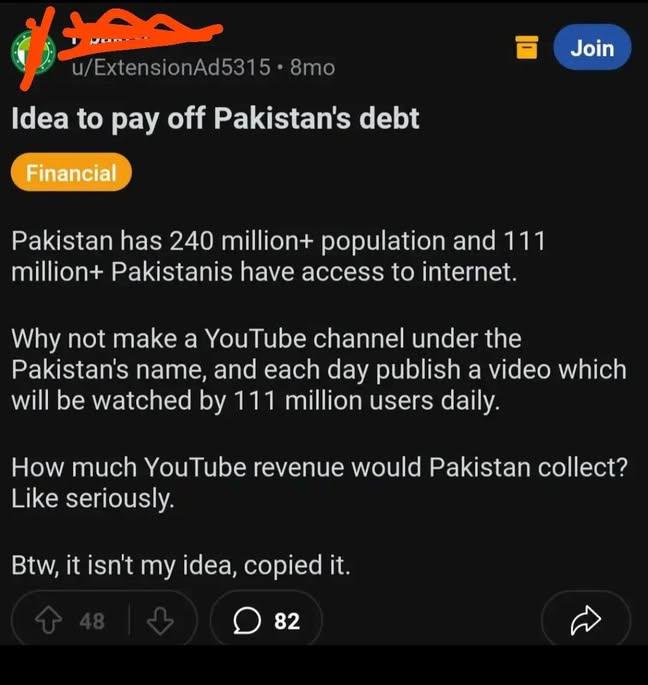Image resolution: width=648 pixels, height=685 pixels.
Task: Tap the 8mo post timestamp
Action: coord(312,68)
